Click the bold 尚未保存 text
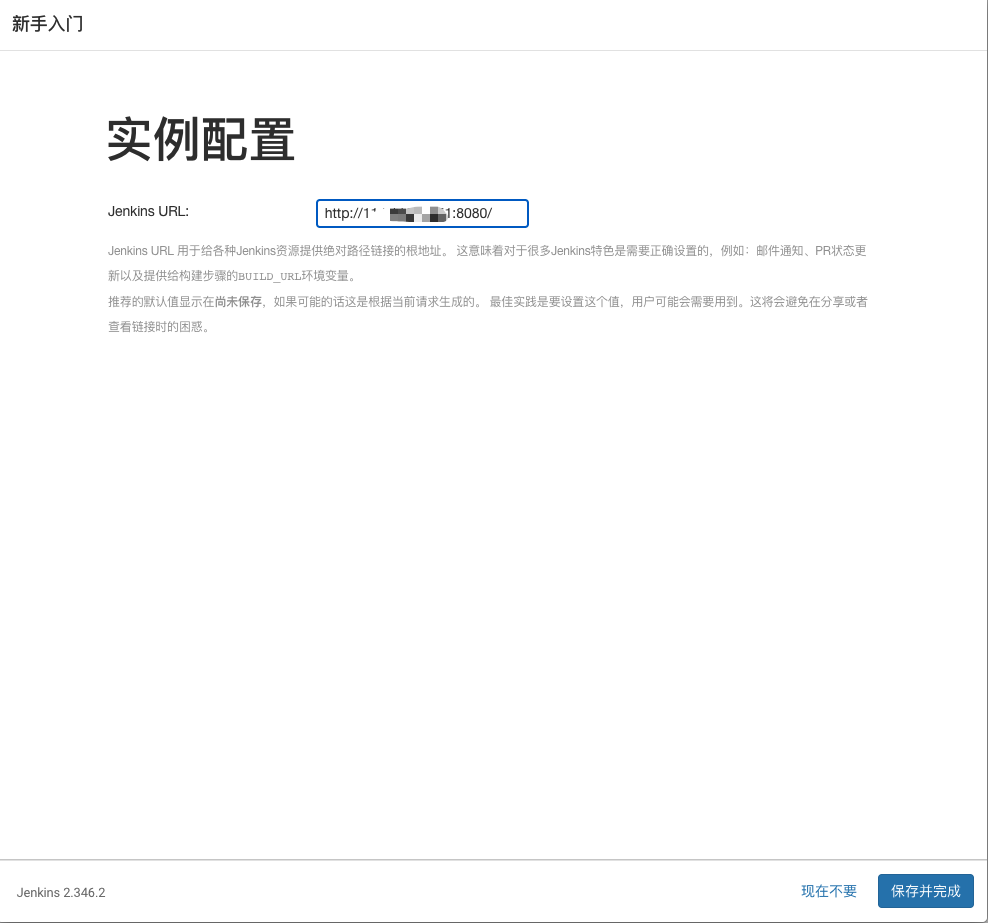 [238, 302]
